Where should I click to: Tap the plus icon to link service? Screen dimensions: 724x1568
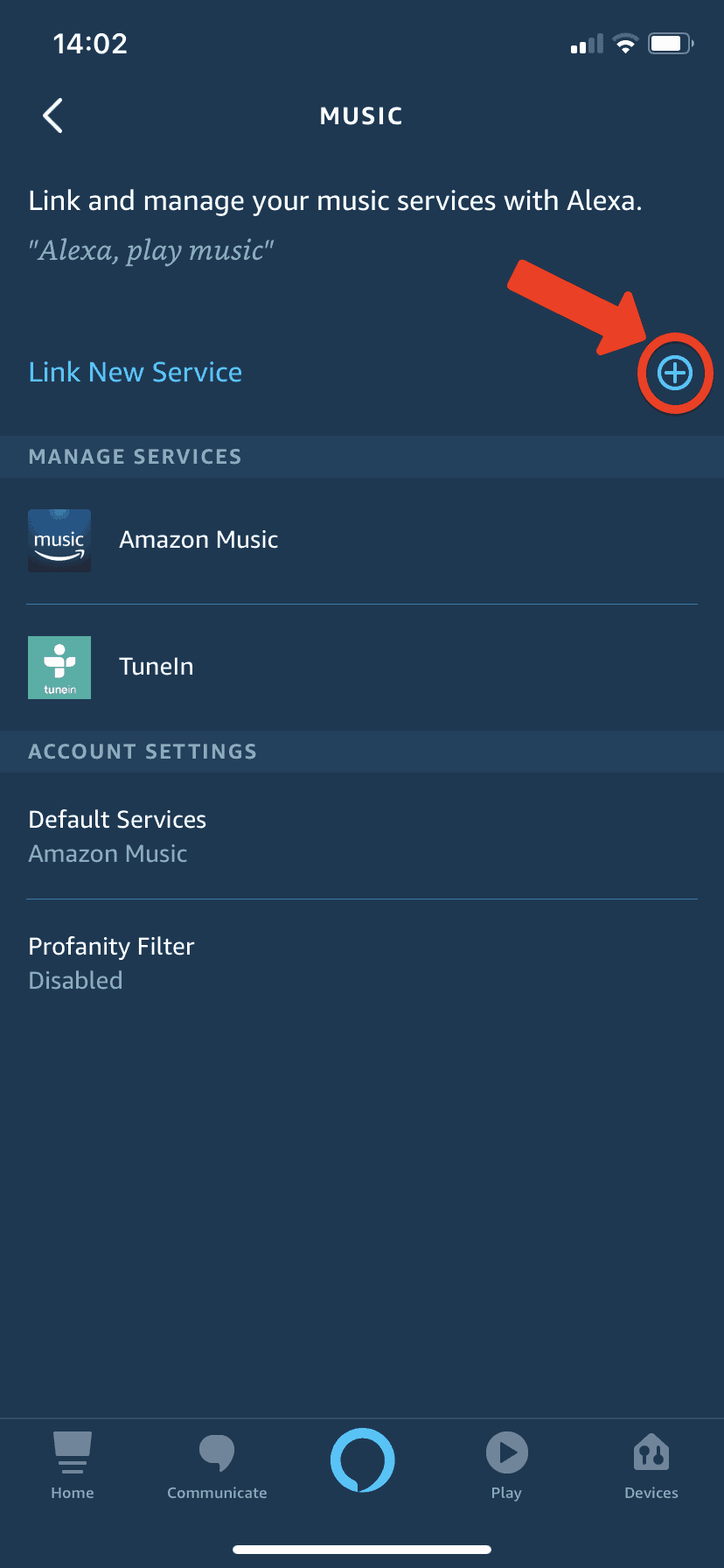coord(675,374)
